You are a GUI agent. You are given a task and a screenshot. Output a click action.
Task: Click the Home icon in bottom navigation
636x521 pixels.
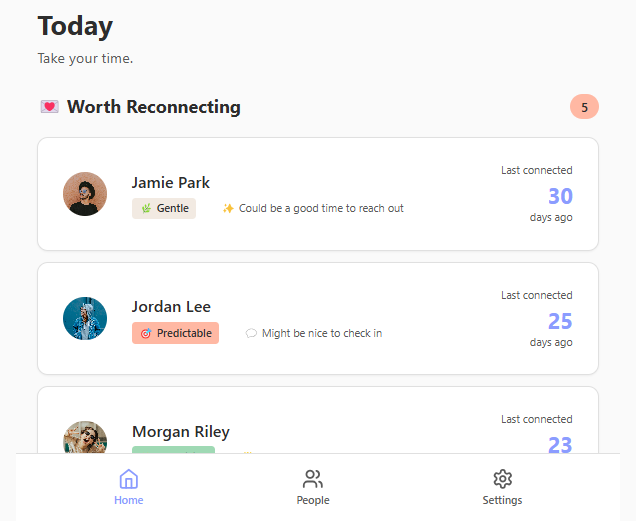tap(128, 479)
